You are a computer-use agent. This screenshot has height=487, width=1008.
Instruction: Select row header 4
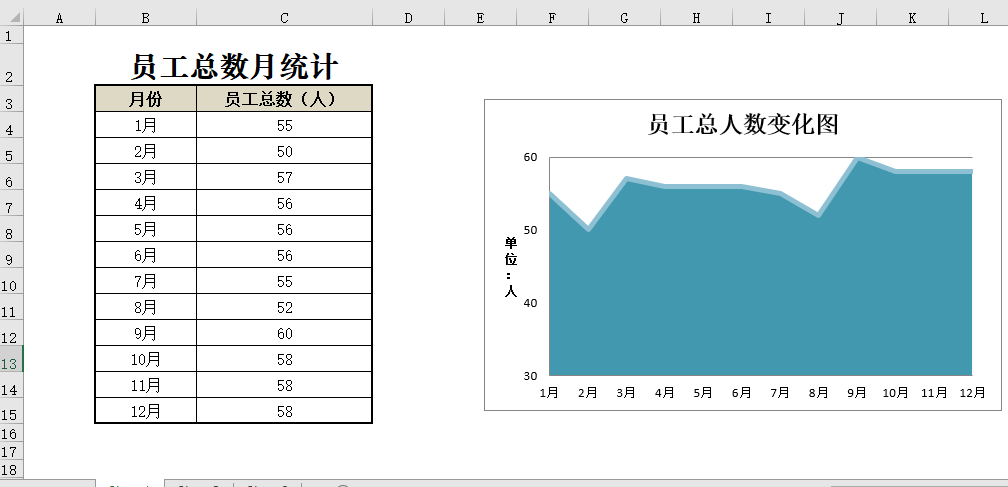click(10, 130)
